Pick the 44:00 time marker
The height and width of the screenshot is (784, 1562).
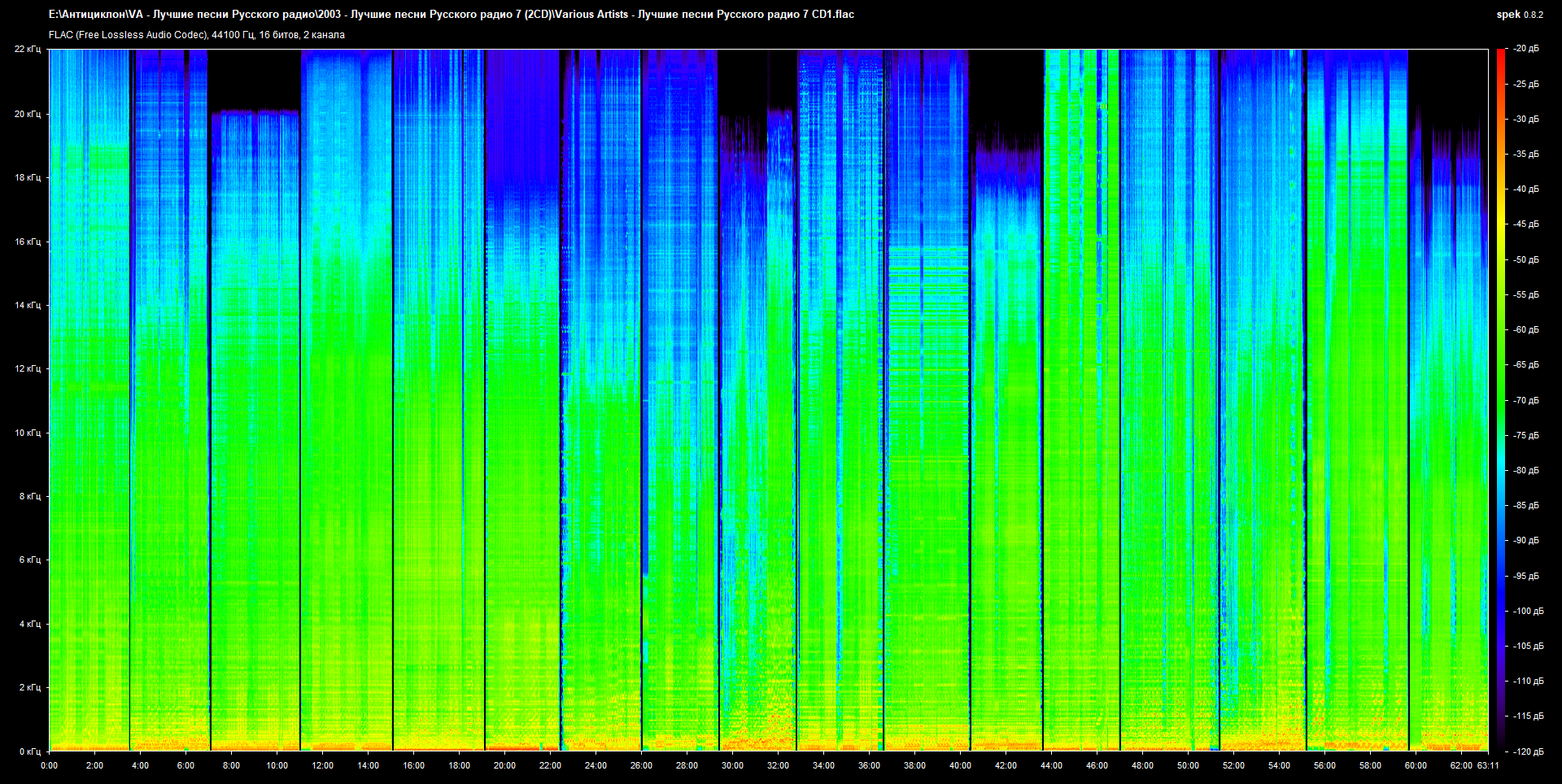(1051, 765)
